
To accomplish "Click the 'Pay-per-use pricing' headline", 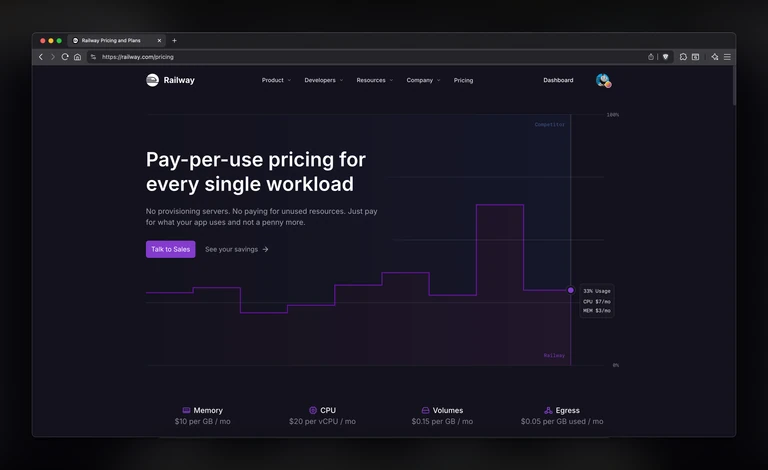I will point(256,172).
